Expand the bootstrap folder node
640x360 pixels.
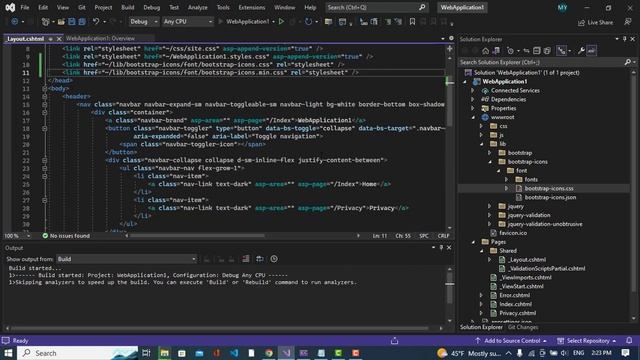pyautogui.click(x=489, y=153)
